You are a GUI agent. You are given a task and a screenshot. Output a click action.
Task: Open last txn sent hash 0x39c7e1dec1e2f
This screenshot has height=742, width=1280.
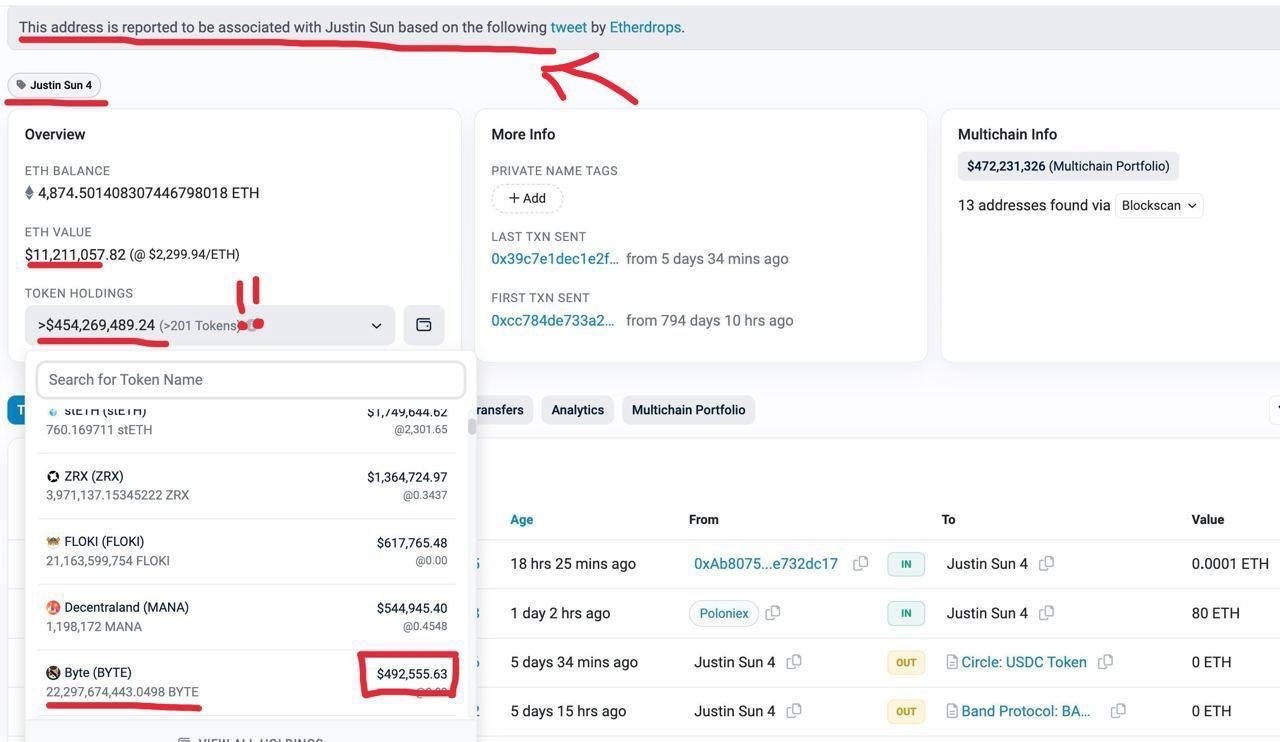[x=554, y=259]
